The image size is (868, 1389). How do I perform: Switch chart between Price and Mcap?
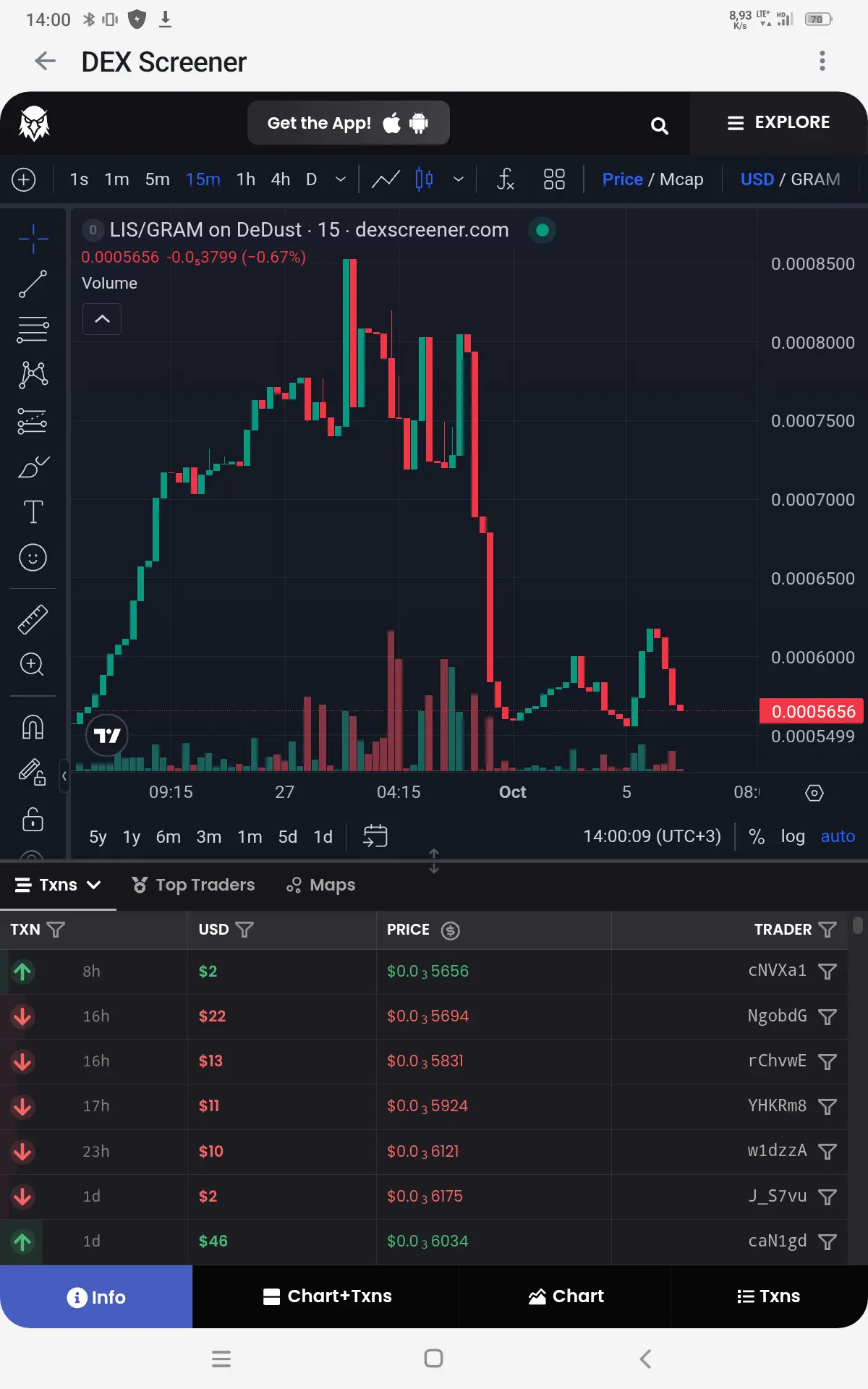(x=652, y=179)
